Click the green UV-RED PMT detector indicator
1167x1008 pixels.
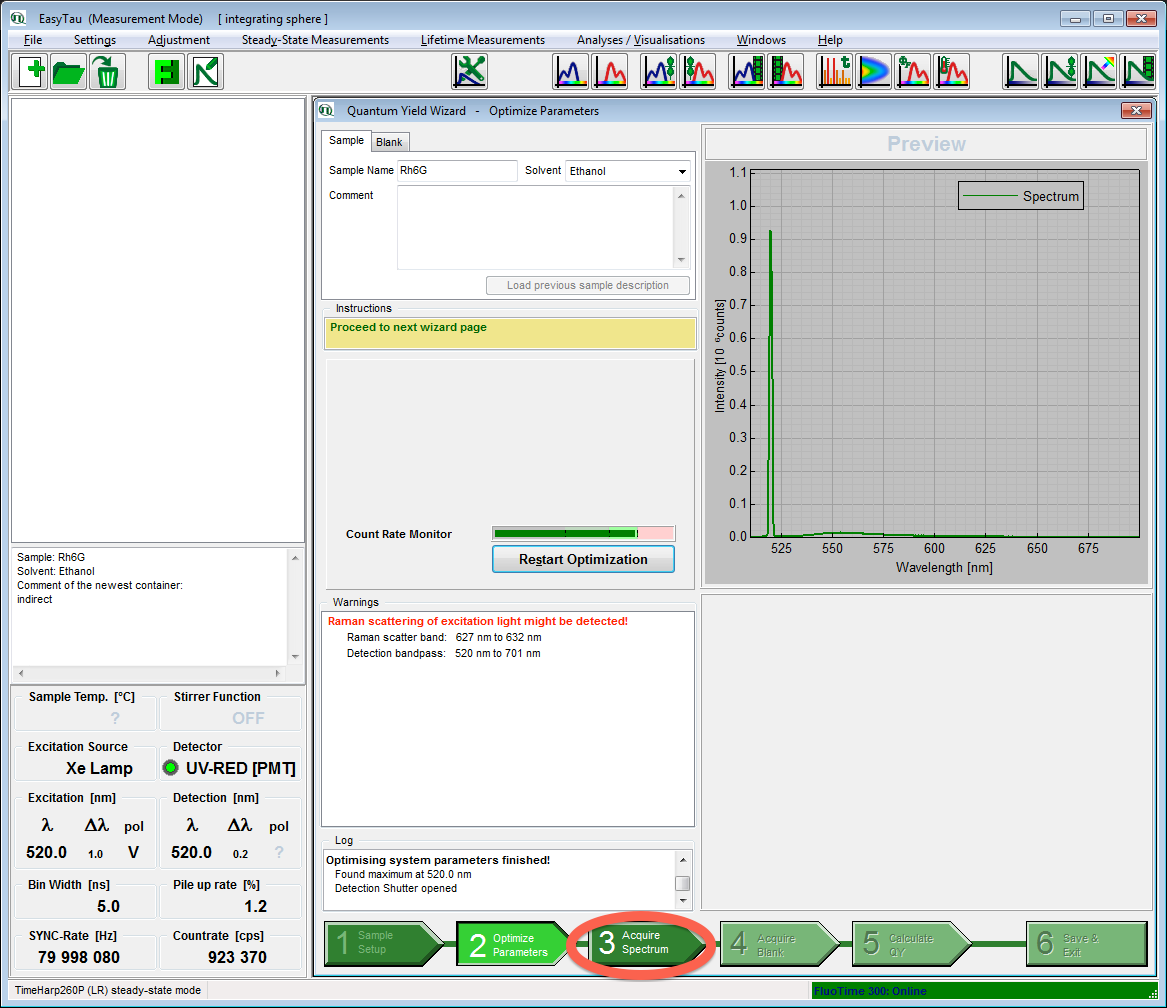170,769
